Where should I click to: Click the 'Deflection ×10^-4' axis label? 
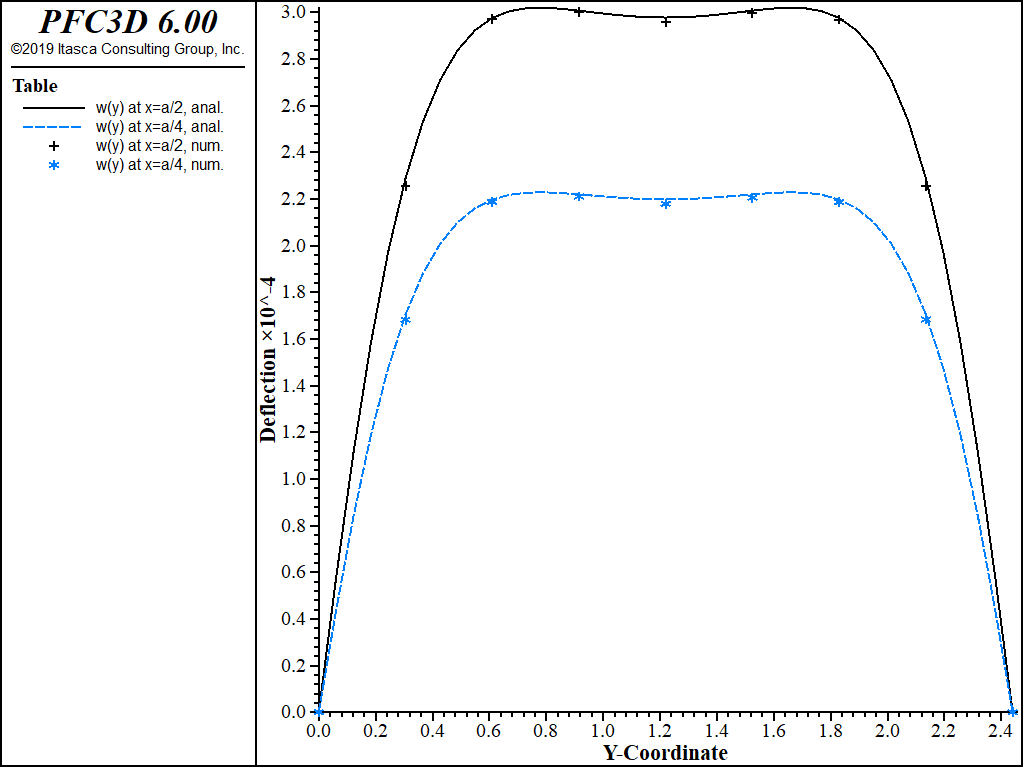(x=268, y=360)
